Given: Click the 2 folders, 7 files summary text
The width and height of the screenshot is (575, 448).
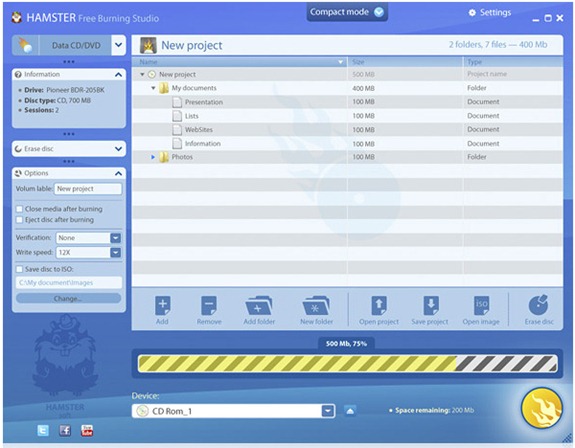Looking at the screenshot, I should (498, 45).
